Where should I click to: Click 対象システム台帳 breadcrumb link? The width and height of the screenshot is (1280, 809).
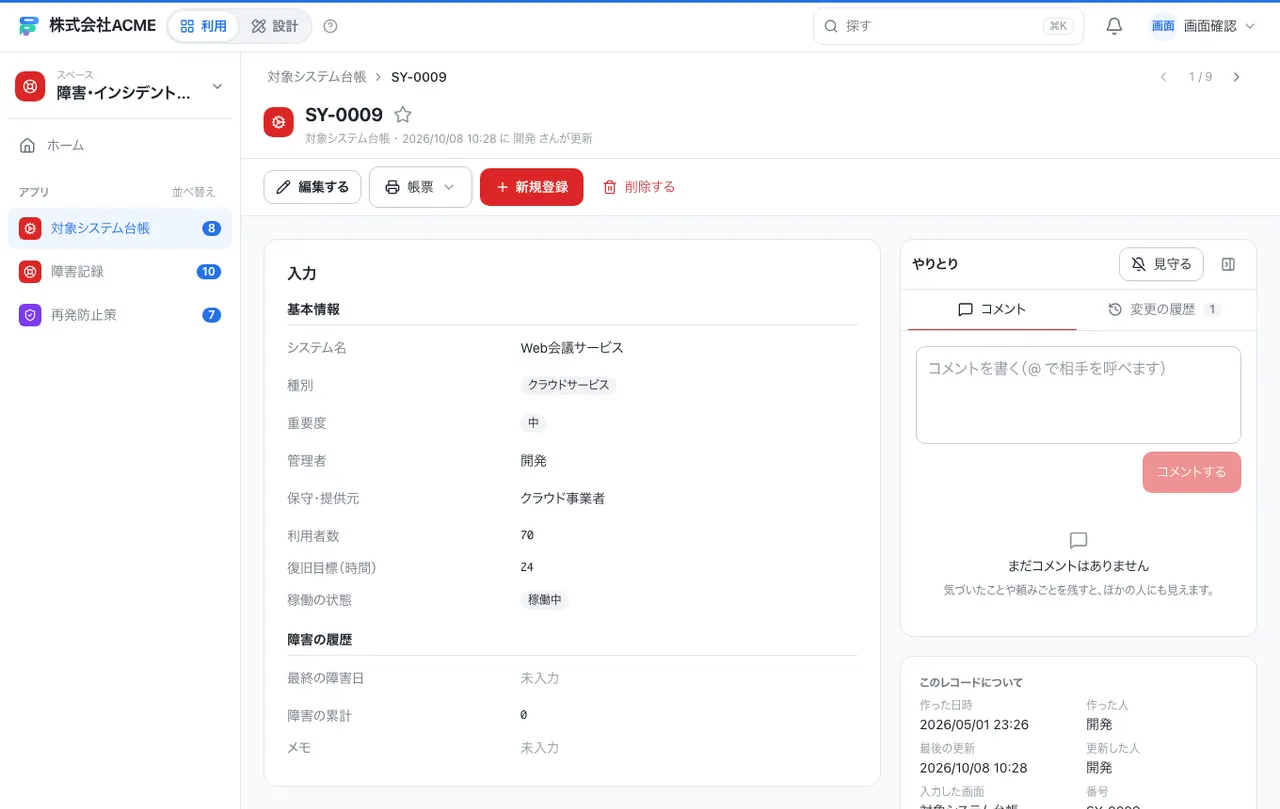[x=317, y=77]
